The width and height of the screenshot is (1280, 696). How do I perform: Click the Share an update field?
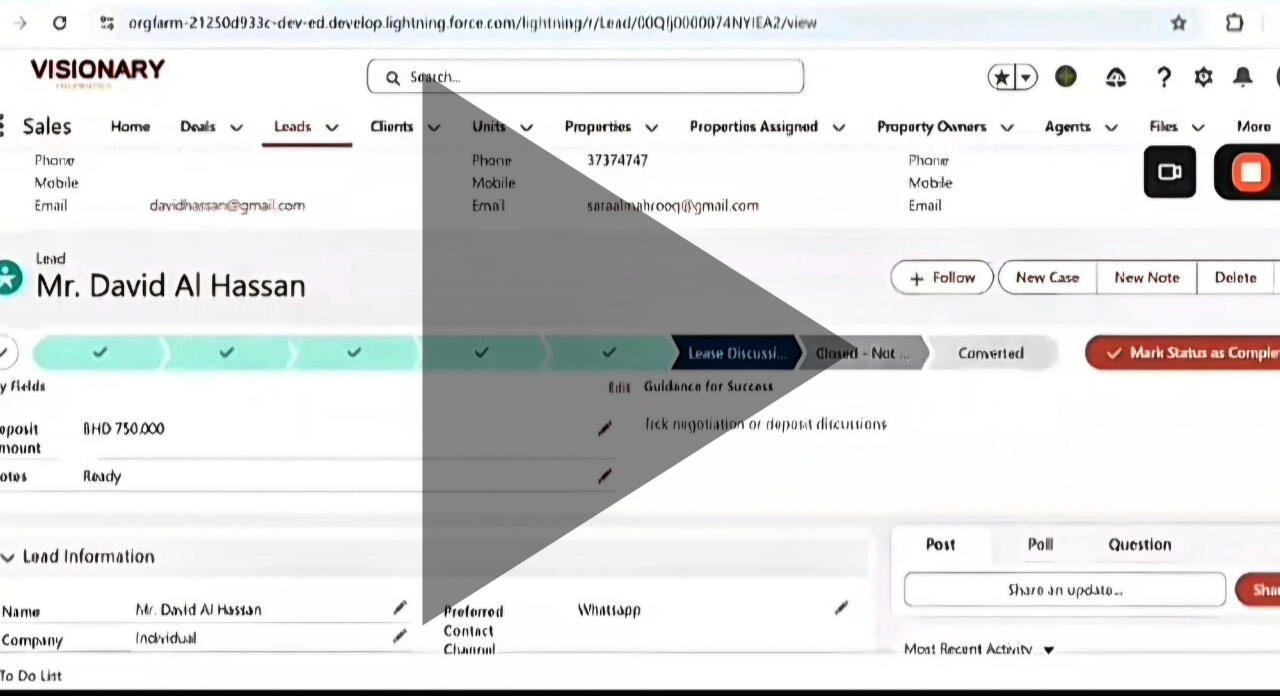1064,589
